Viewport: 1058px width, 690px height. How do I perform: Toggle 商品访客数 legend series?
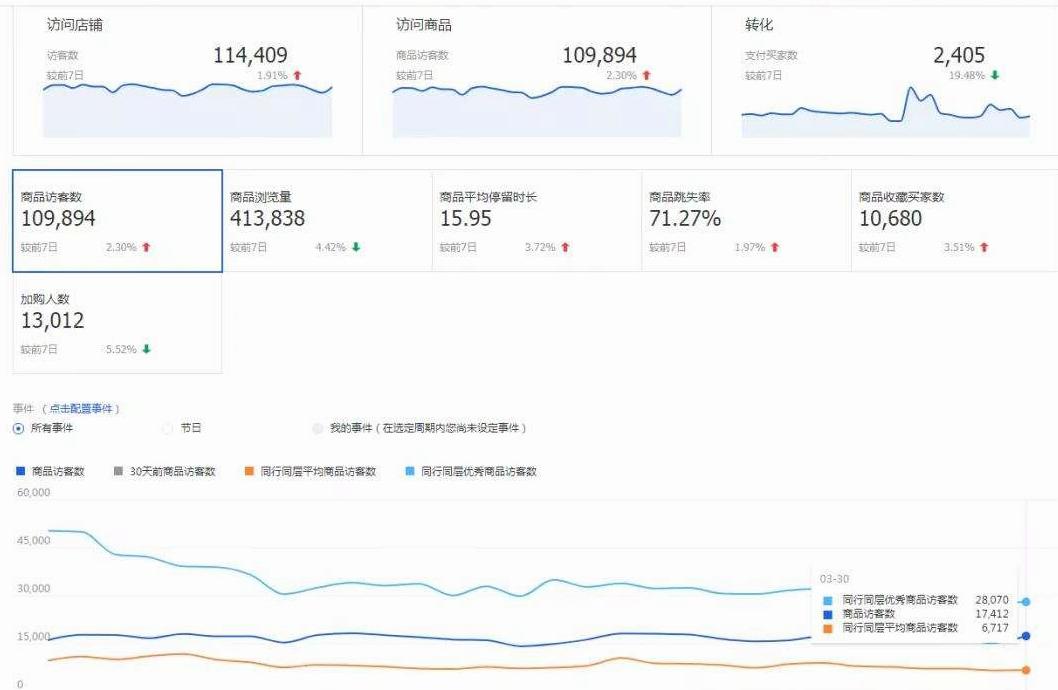point(51,471)
